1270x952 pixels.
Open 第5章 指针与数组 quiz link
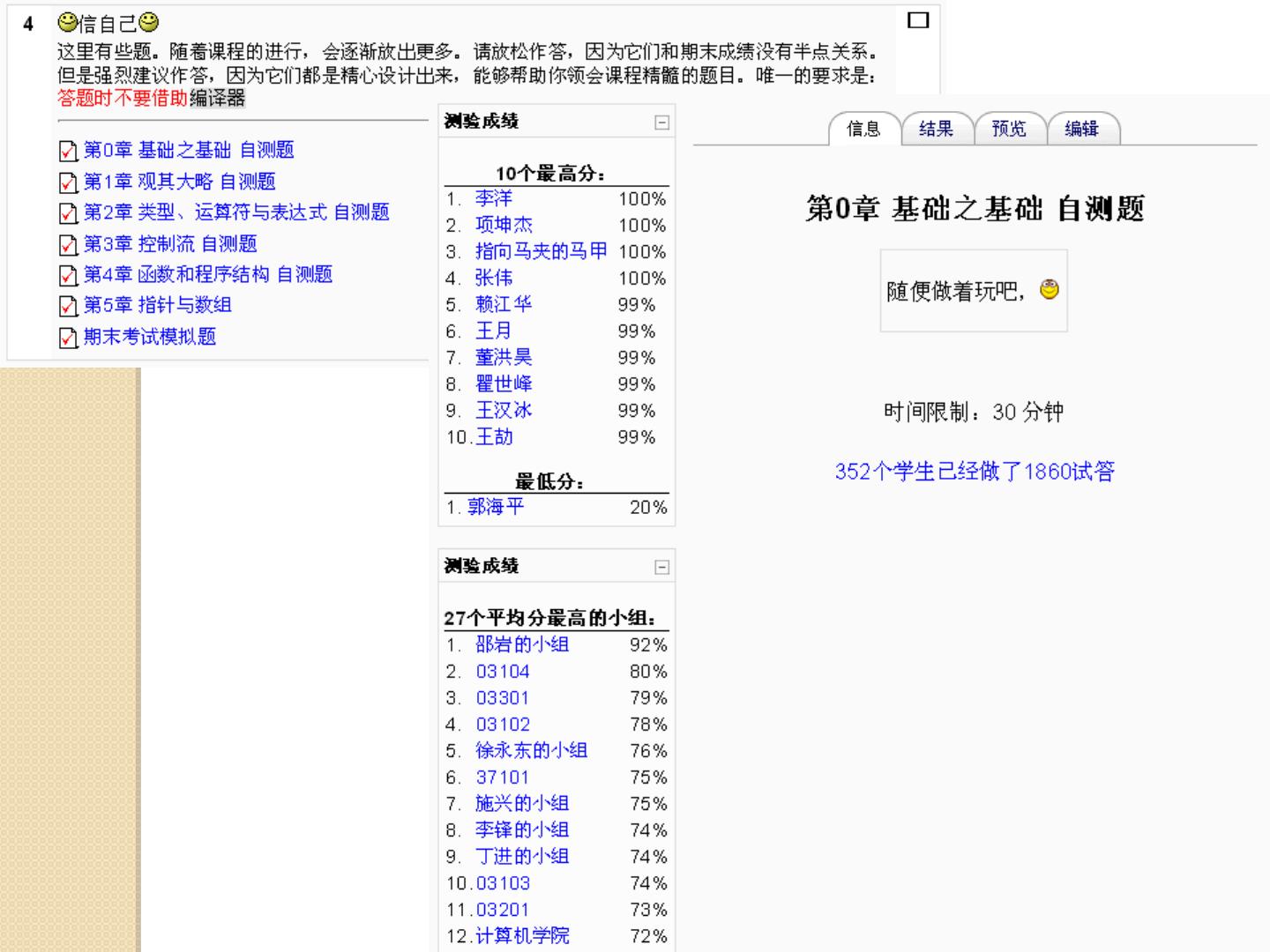158,305
